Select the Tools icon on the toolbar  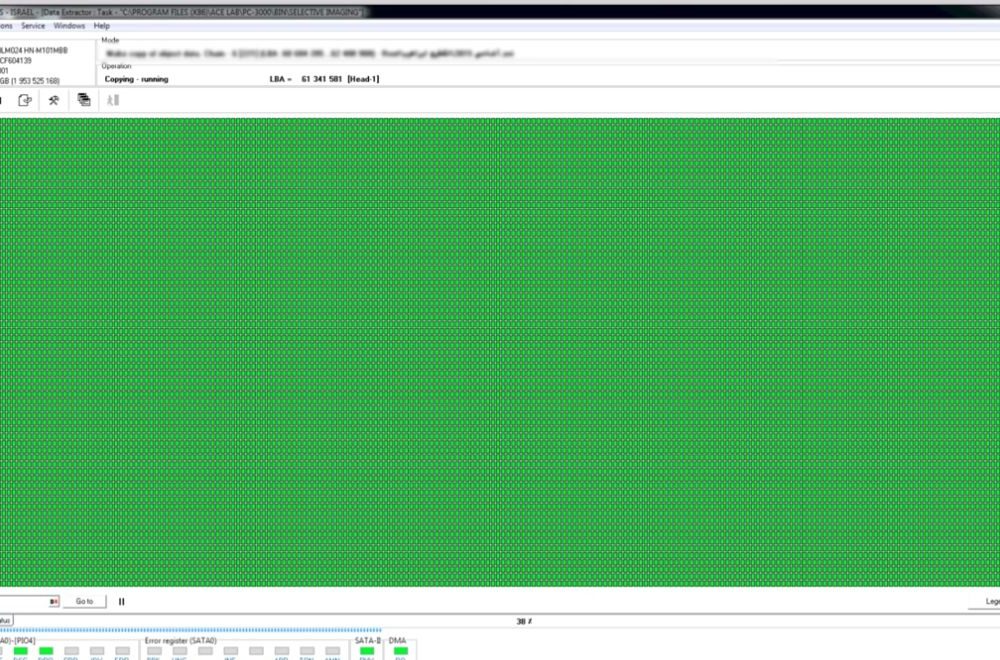pyautogui.click(x=54, y=100)
